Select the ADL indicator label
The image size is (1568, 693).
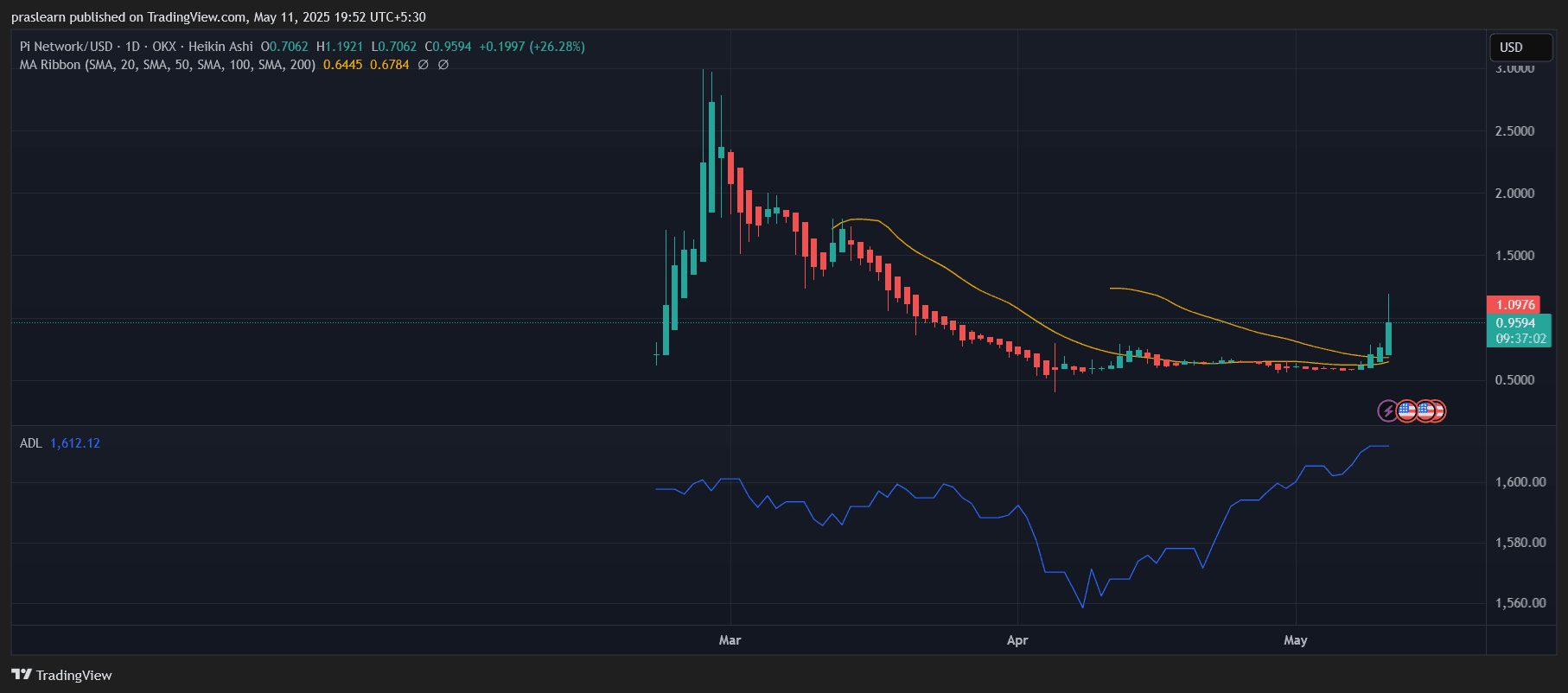point(31,443)
